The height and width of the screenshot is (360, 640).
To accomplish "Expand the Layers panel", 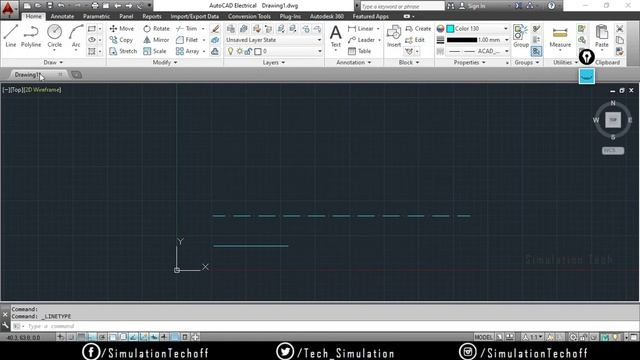I will [273, 62].
